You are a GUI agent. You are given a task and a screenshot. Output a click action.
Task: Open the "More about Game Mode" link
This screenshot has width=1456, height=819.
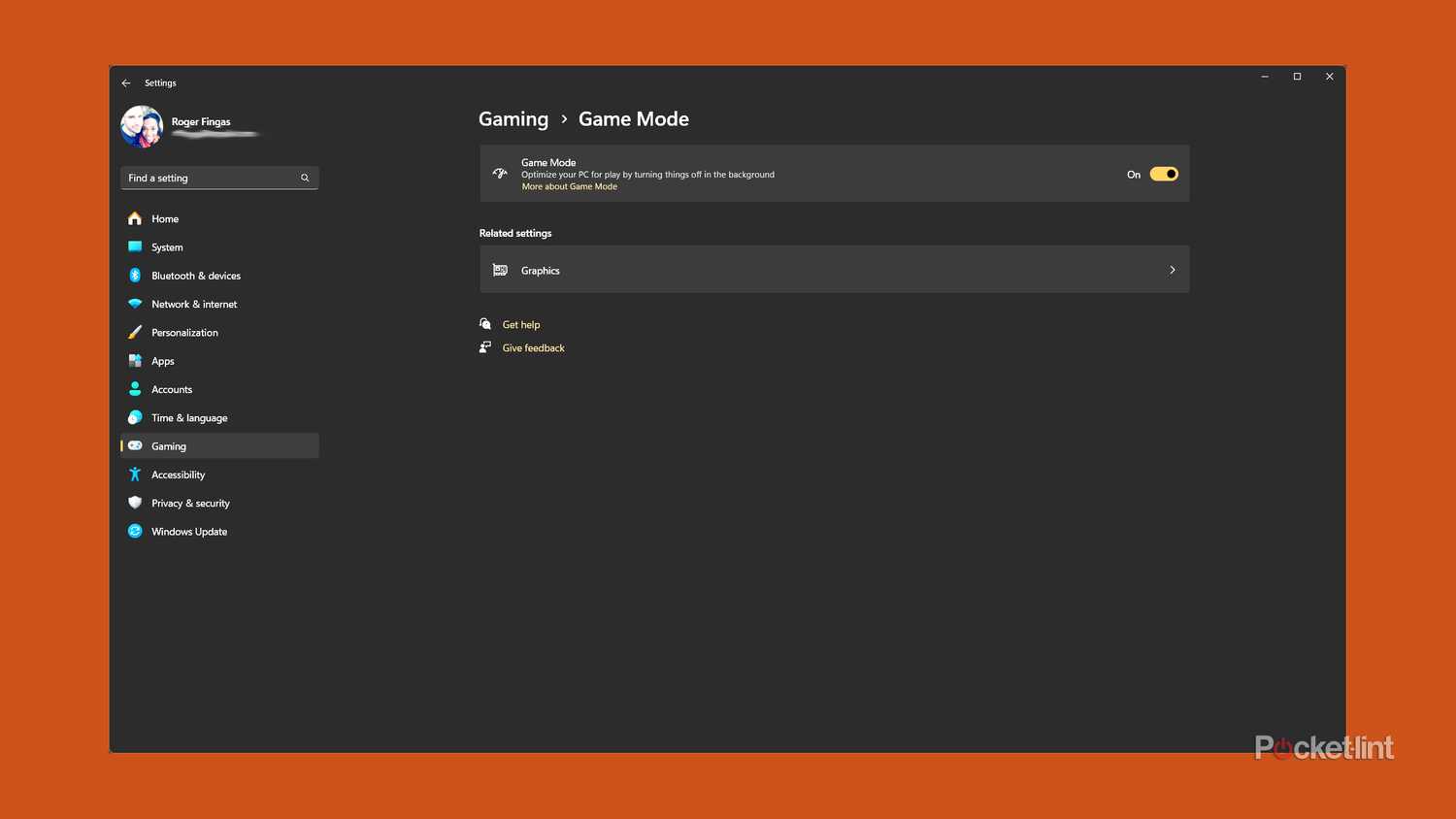(569, 185)
